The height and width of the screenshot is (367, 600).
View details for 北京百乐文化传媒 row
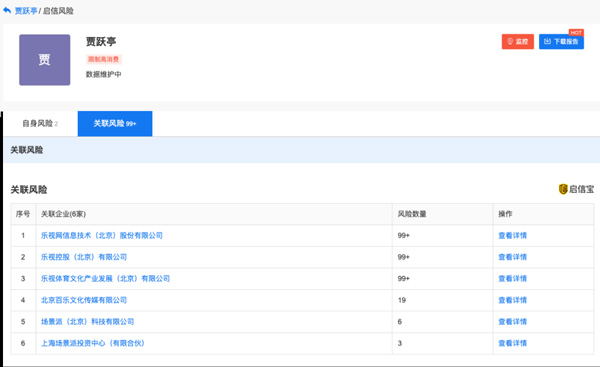512,300
